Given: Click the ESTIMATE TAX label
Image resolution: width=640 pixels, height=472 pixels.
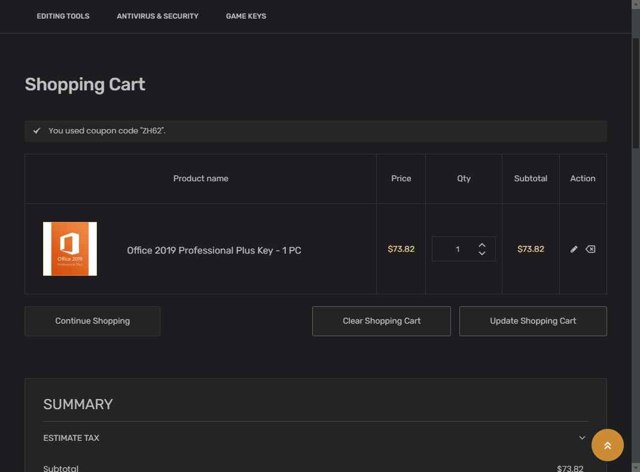Looking at the screenshot, I should tap(71, 438).
